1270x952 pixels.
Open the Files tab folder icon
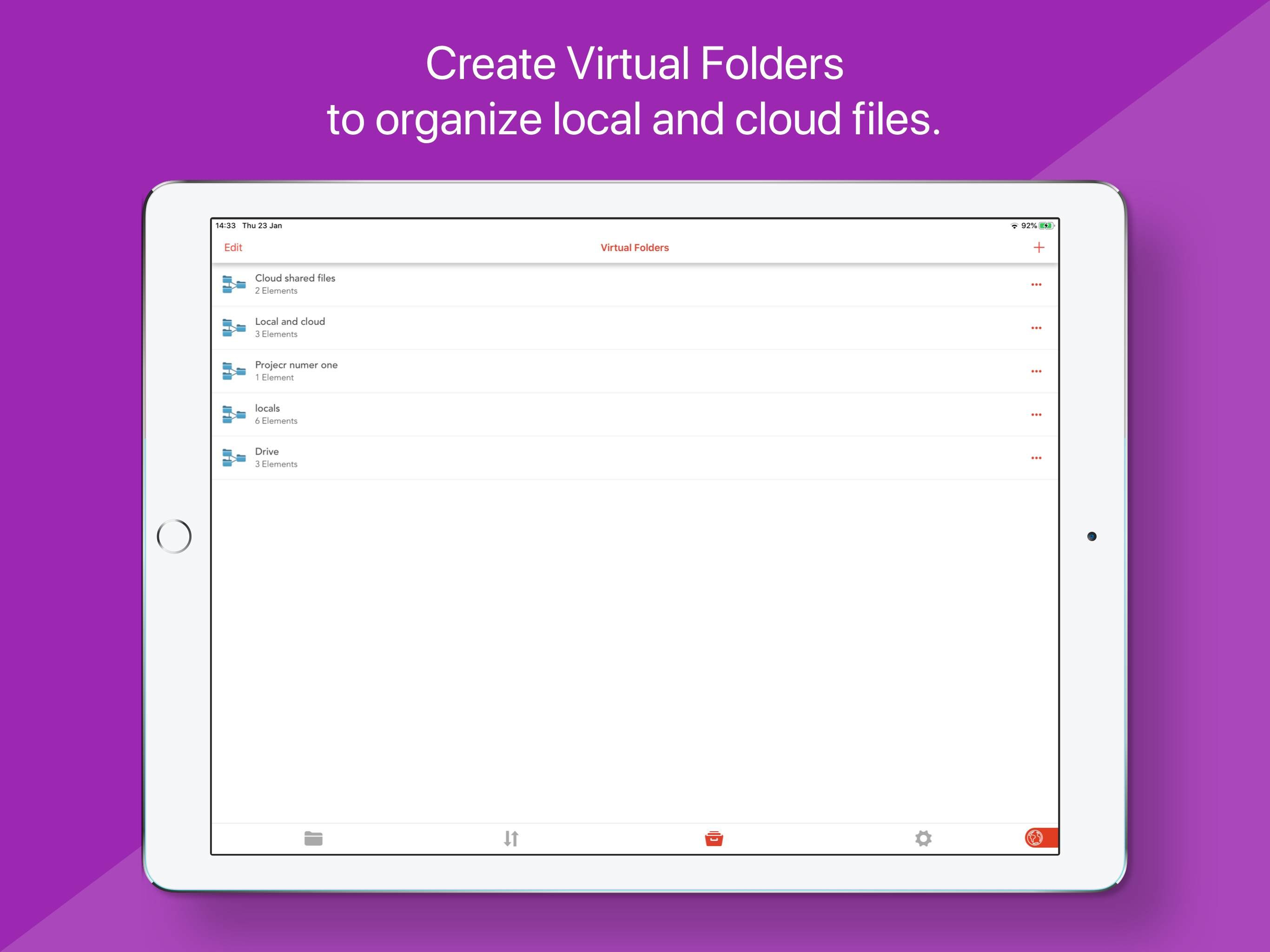[x=313, y=838]
